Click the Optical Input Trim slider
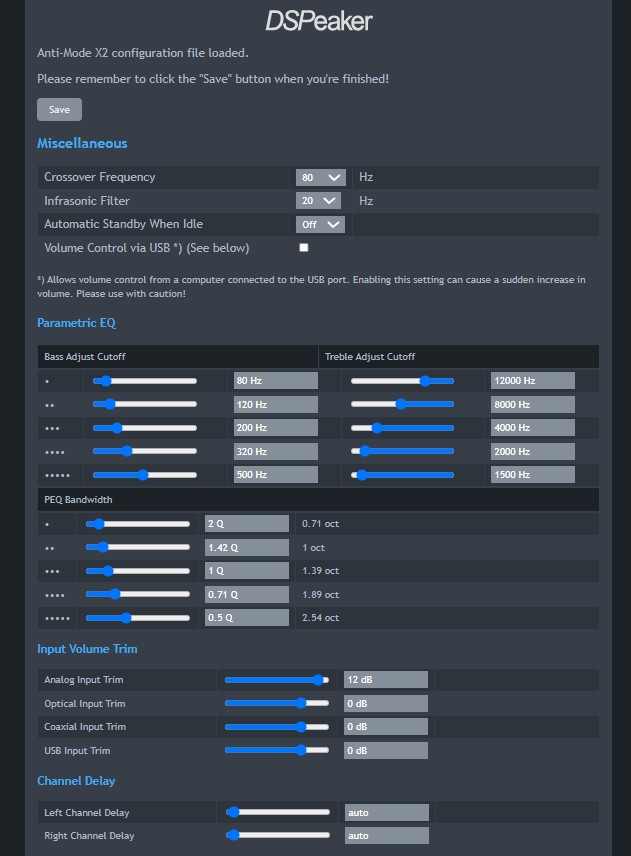This screenshot has width=631, height=856. pos(277,704)
